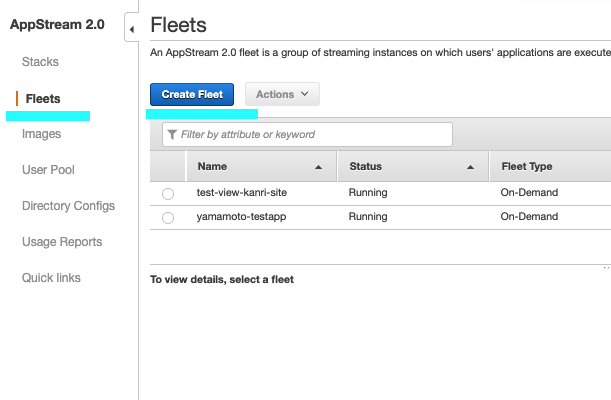Open Directory Configs in the sidebar
This screenshot has height=400, width=611.
[69, 206]
